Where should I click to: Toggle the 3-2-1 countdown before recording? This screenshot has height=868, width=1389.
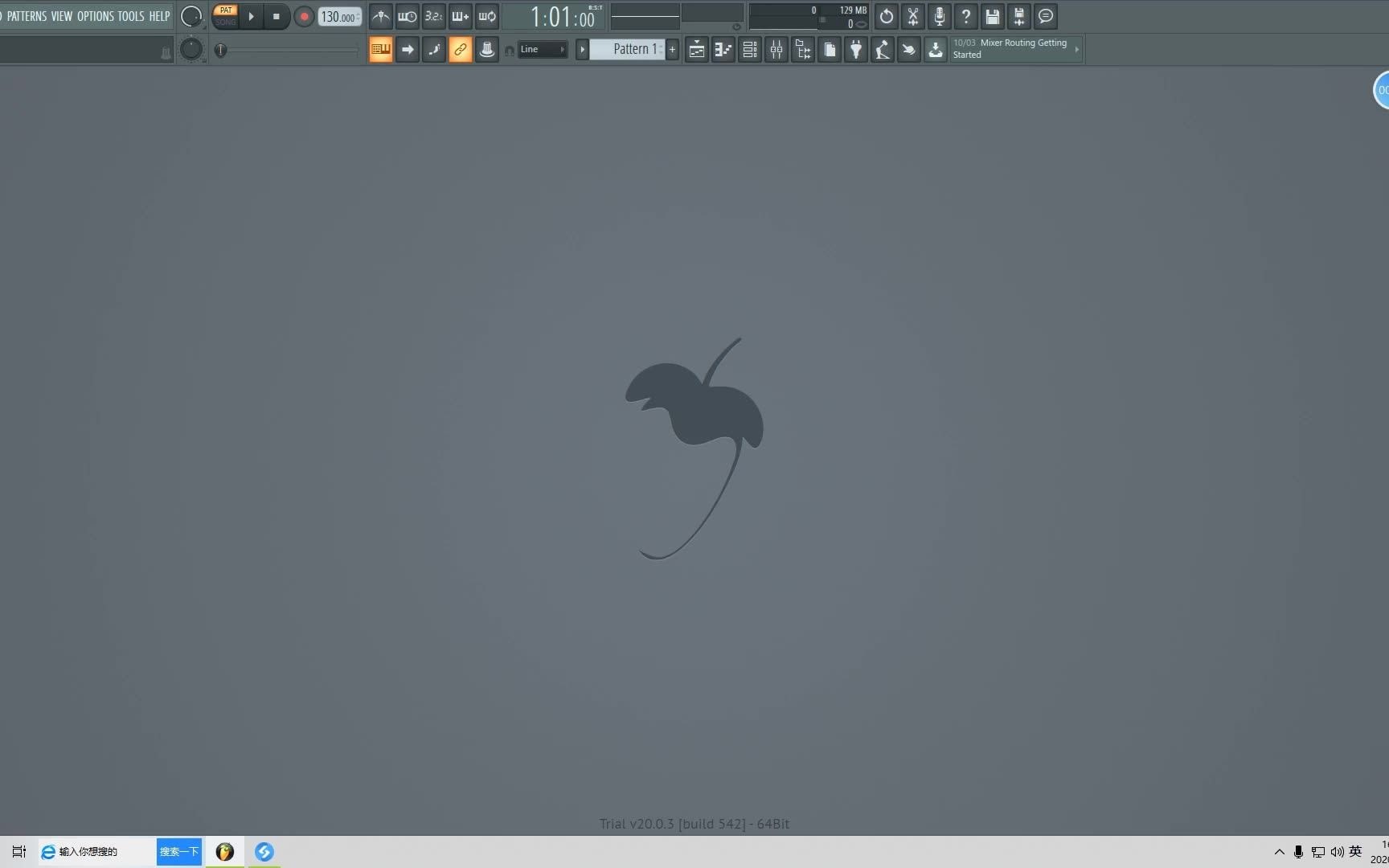434,16
